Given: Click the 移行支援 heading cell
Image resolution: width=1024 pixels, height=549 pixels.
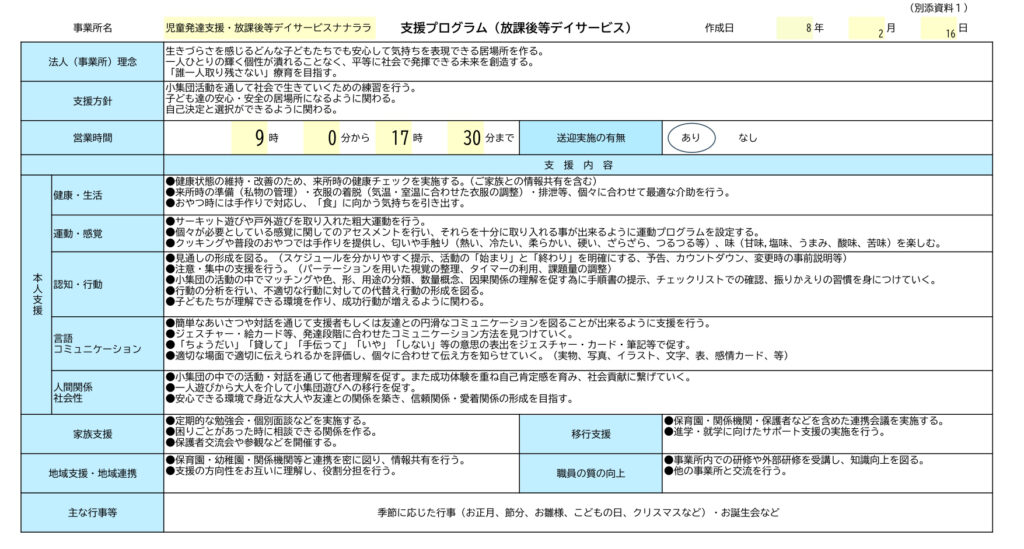Looking at the screenshot, I should pyautogui.click(x=590, y=435).
